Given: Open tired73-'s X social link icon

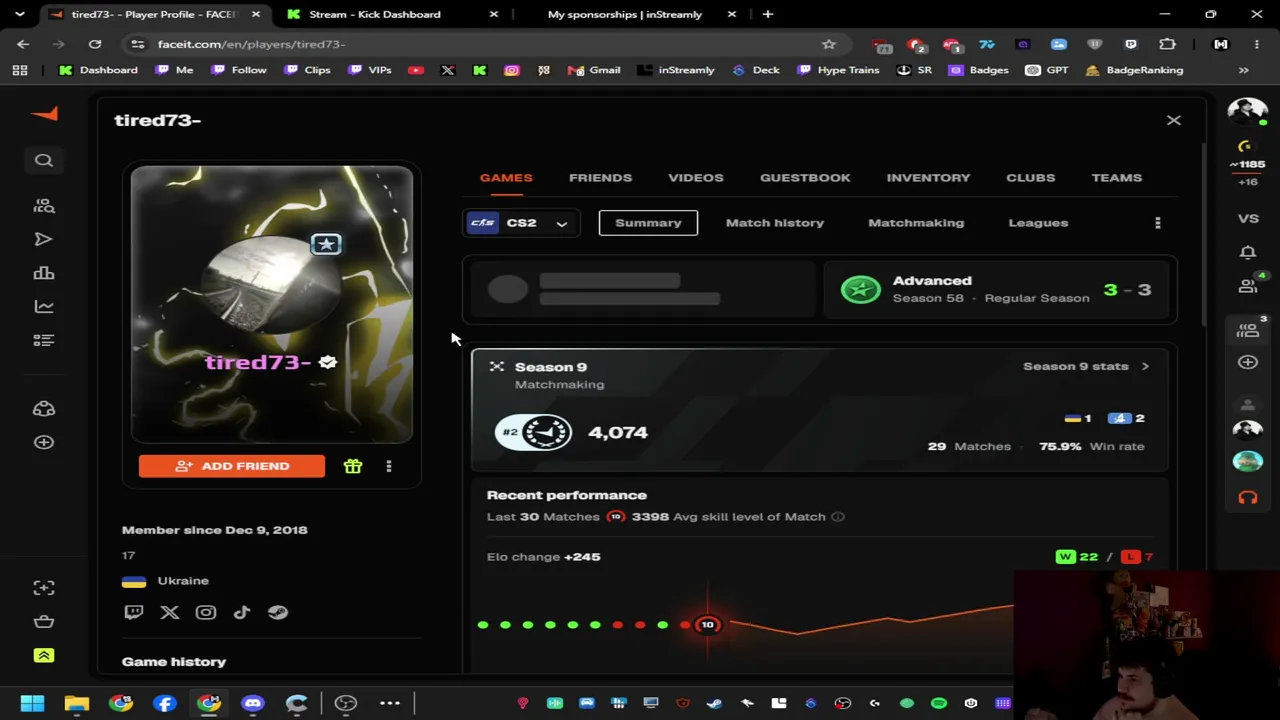Looking at the screenshot, I should click(x=169, y=612).
